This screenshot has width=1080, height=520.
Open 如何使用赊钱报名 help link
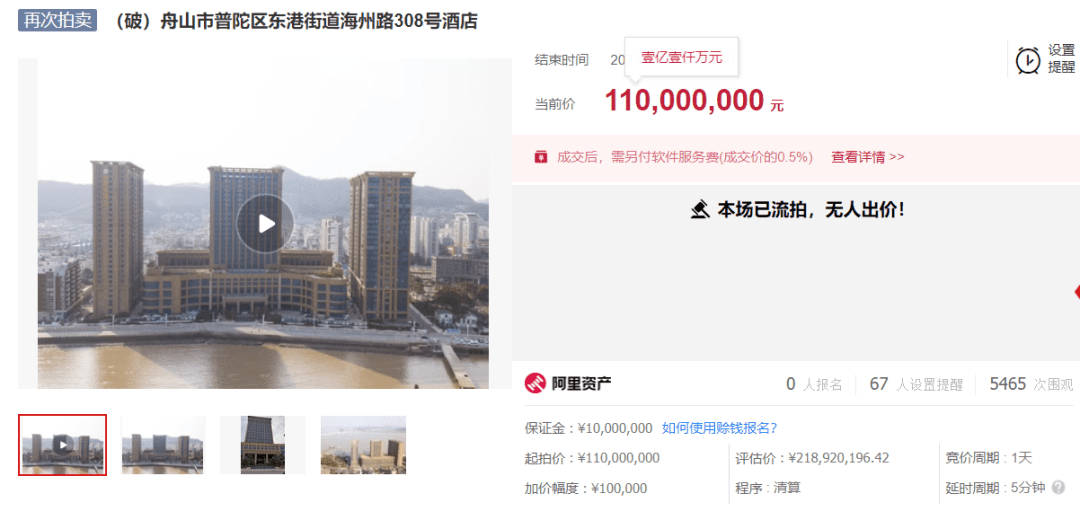(x=719, y=428)
